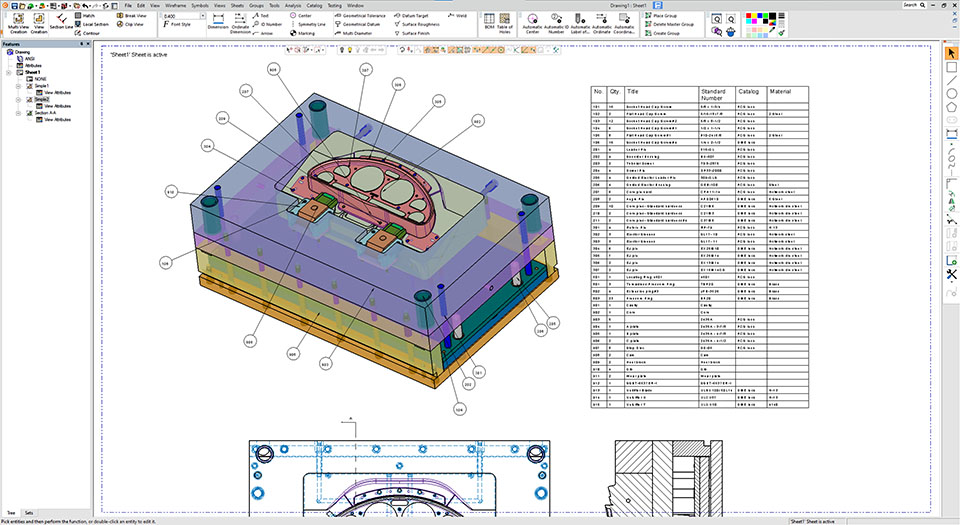Open the Wireframe menu
Image resolution: width=960 pixels, height=525 pixels.
175,6
